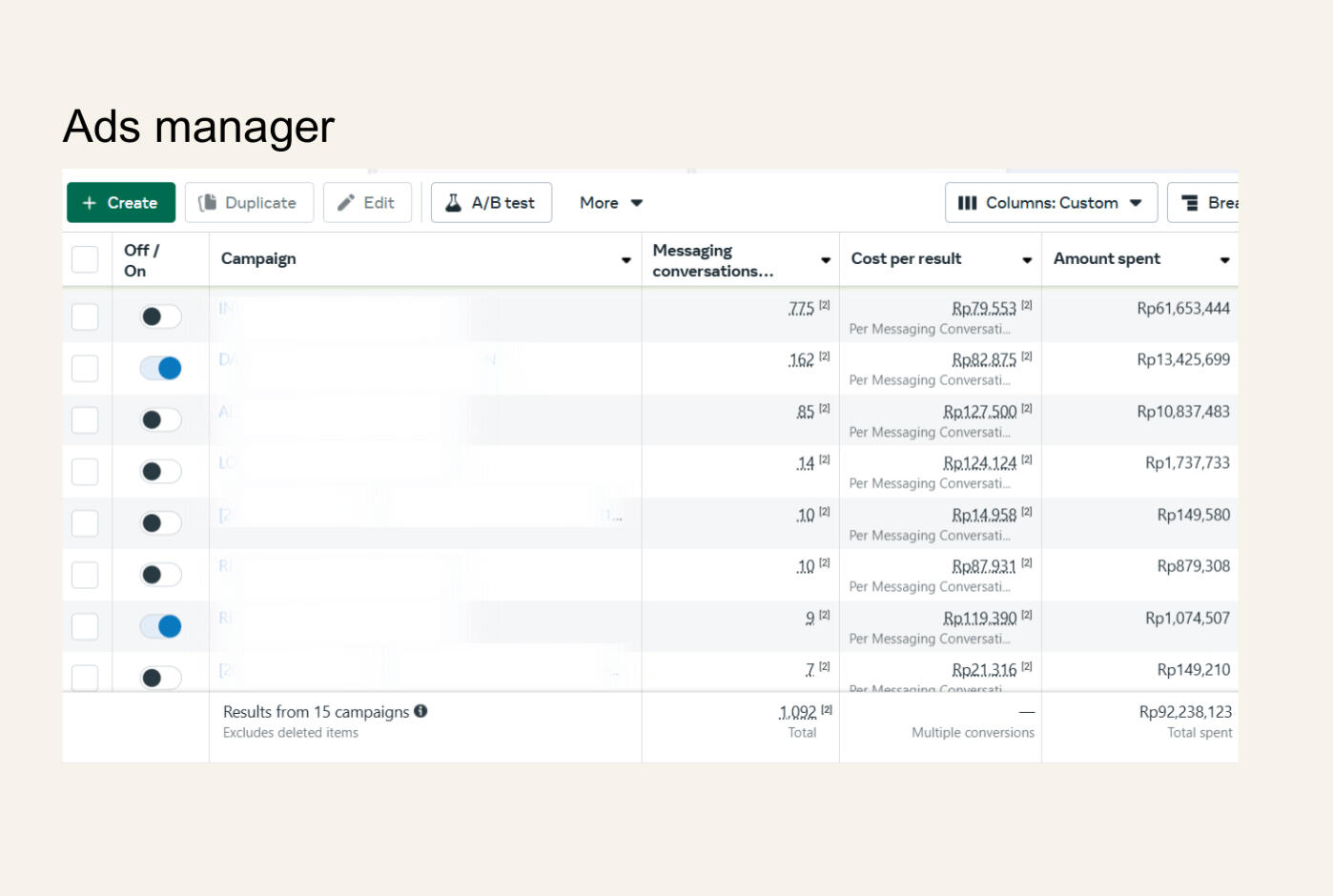This screenshot has height=896, width=1333.
Task: Click the Duplicate copy icon
Action: coord(207,203)
